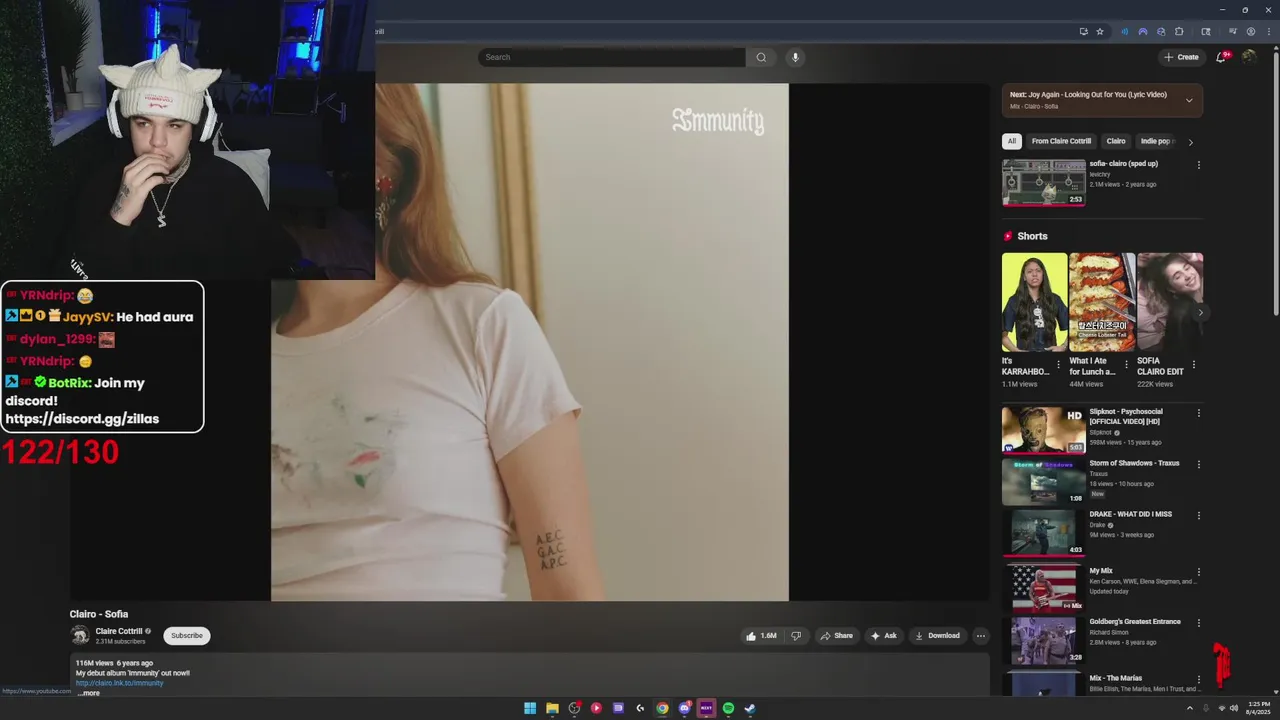Open Goldberg's Greatest Entrance thumbnail
The height and width of the screenshot is (720, 1280).
(1044, 641)
